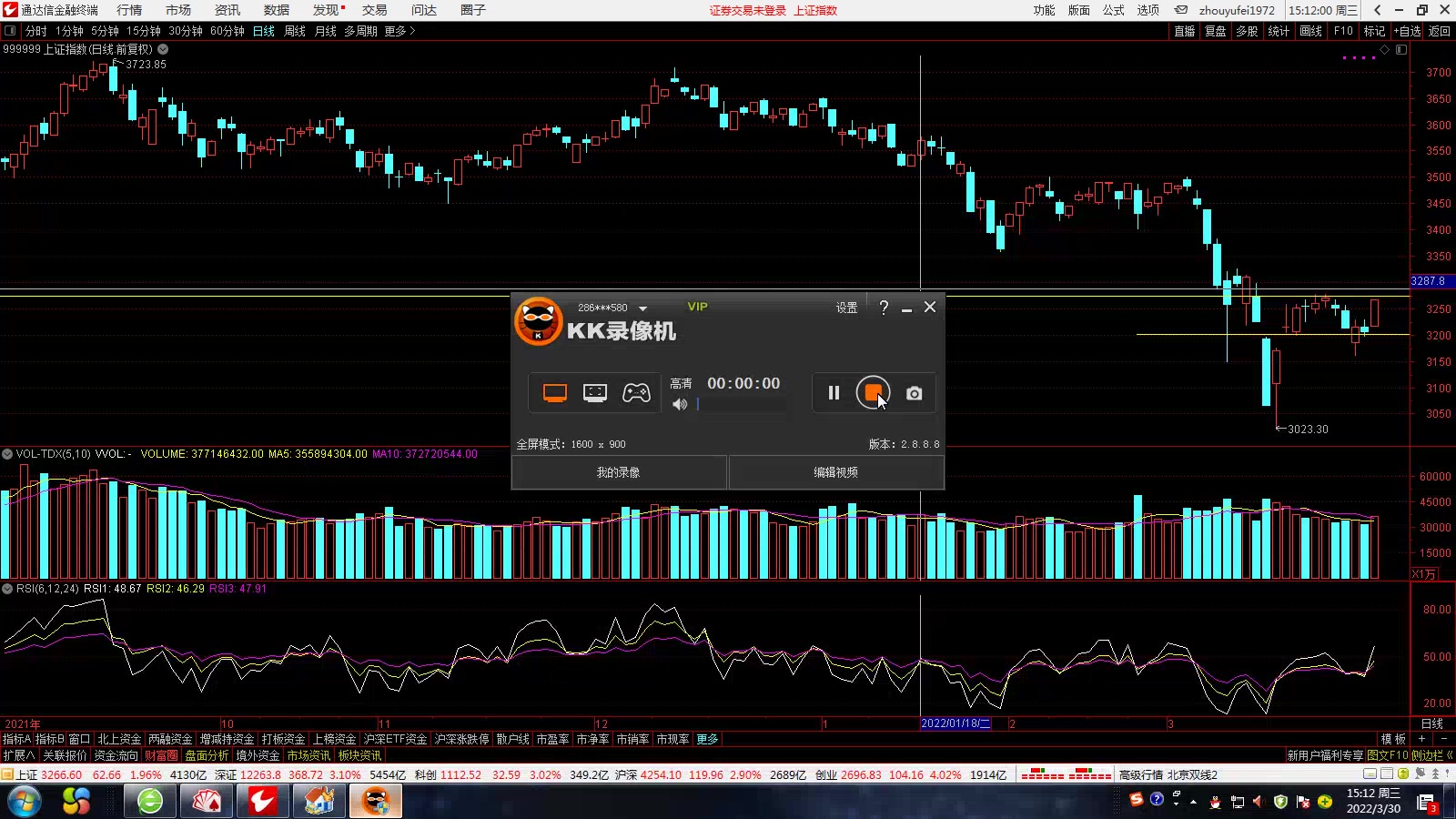Open the 功能 menu

pos(1044,10)
